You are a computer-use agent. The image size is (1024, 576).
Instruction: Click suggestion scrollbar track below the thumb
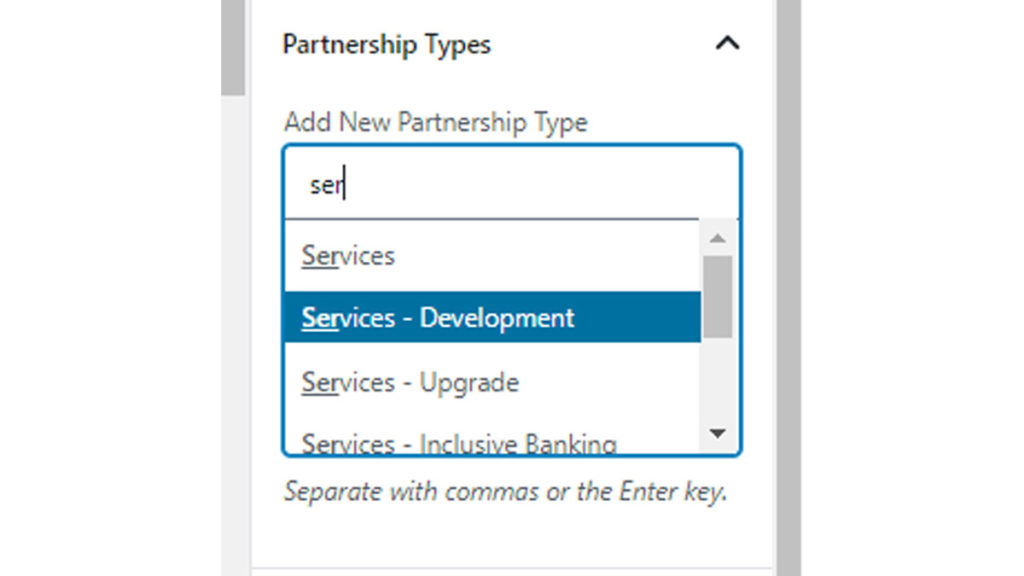[717, 385]
